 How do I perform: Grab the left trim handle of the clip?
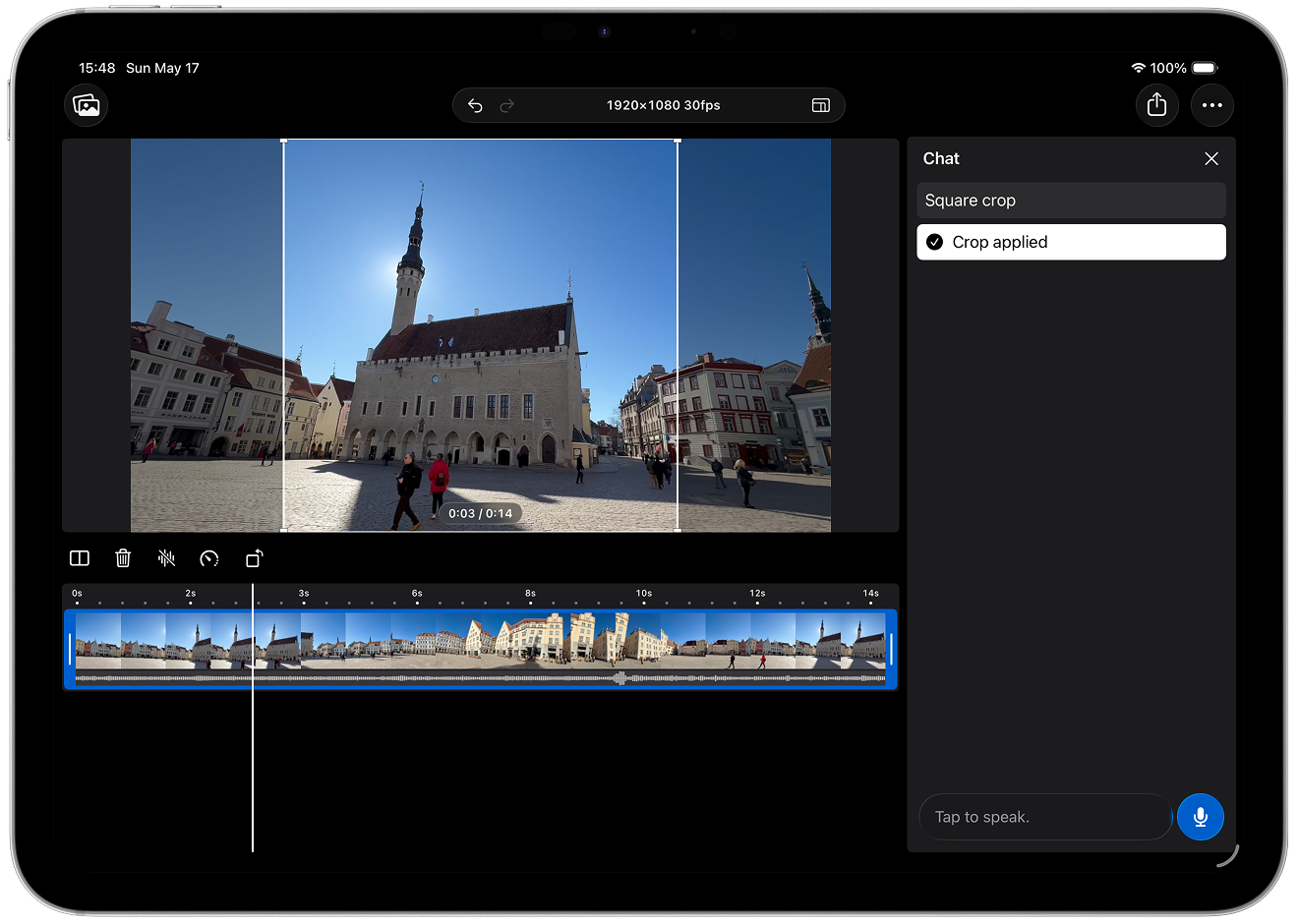pos(70,650)
